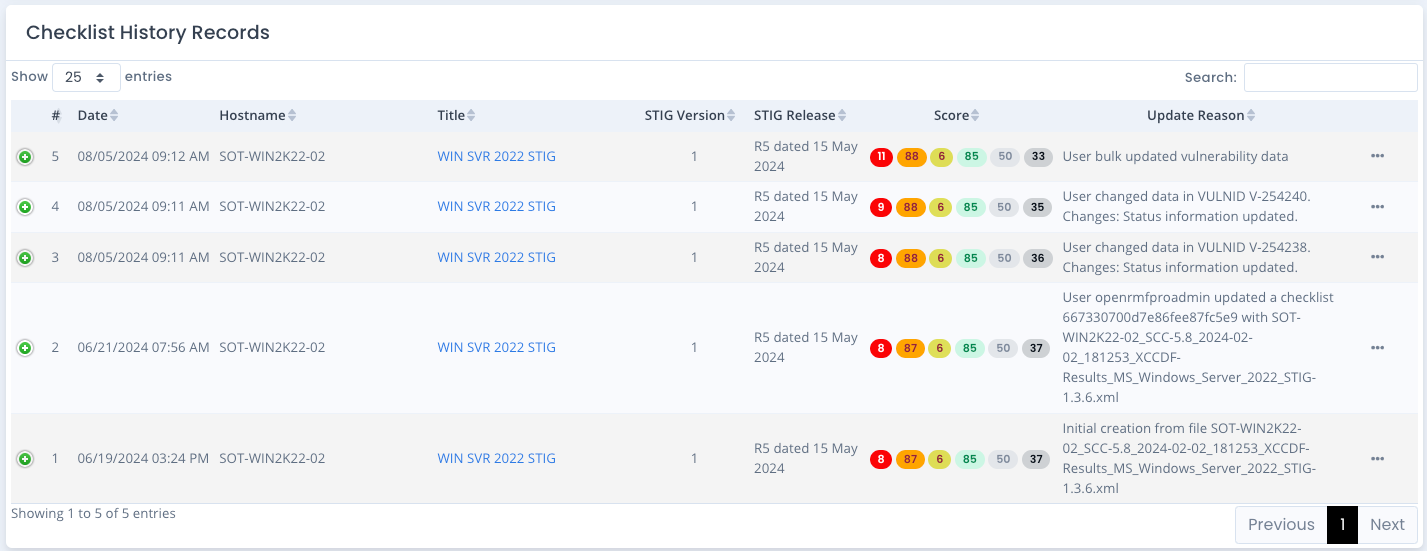The height and width of the screenshot is (551, 1427).
Task: Sort by the Hostname column
Action: 258,115
